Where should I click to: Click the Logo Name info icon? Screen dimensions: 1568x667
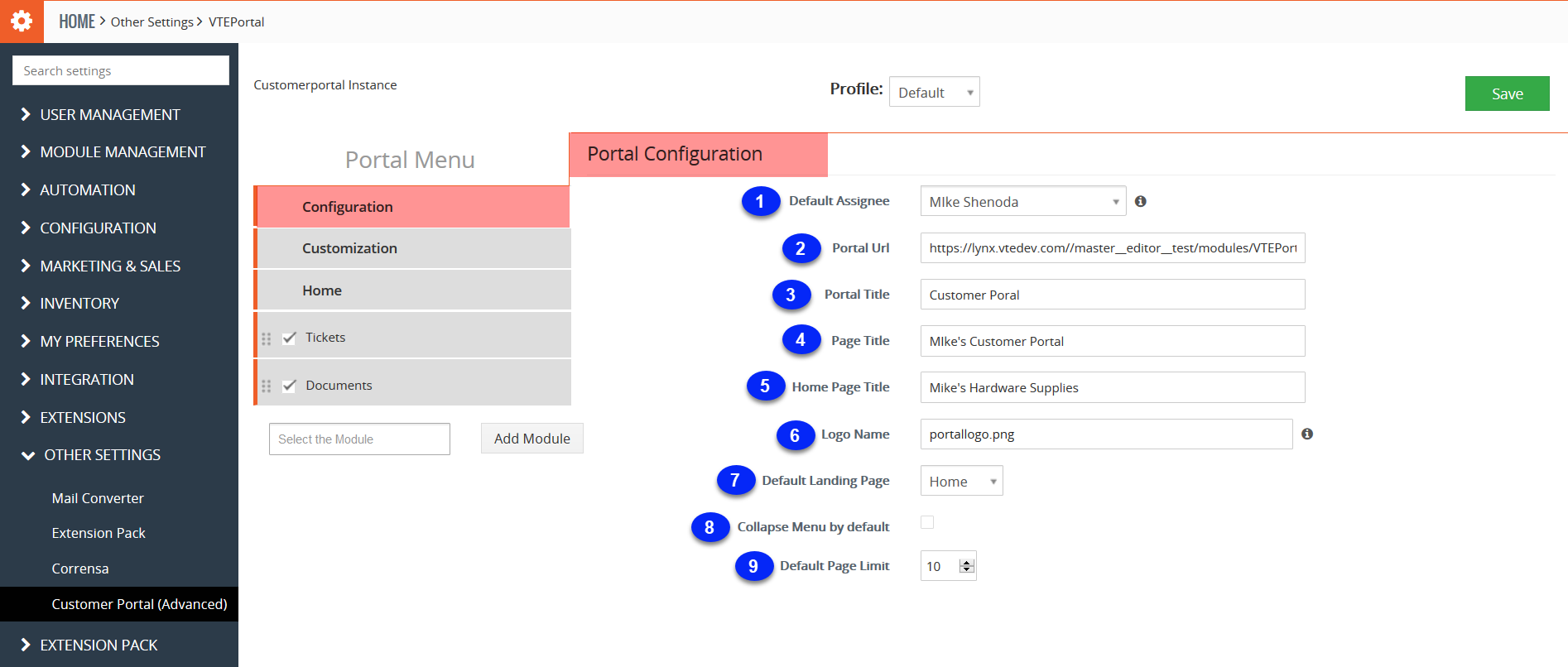pyautogui.click(x=1307, y=434)
